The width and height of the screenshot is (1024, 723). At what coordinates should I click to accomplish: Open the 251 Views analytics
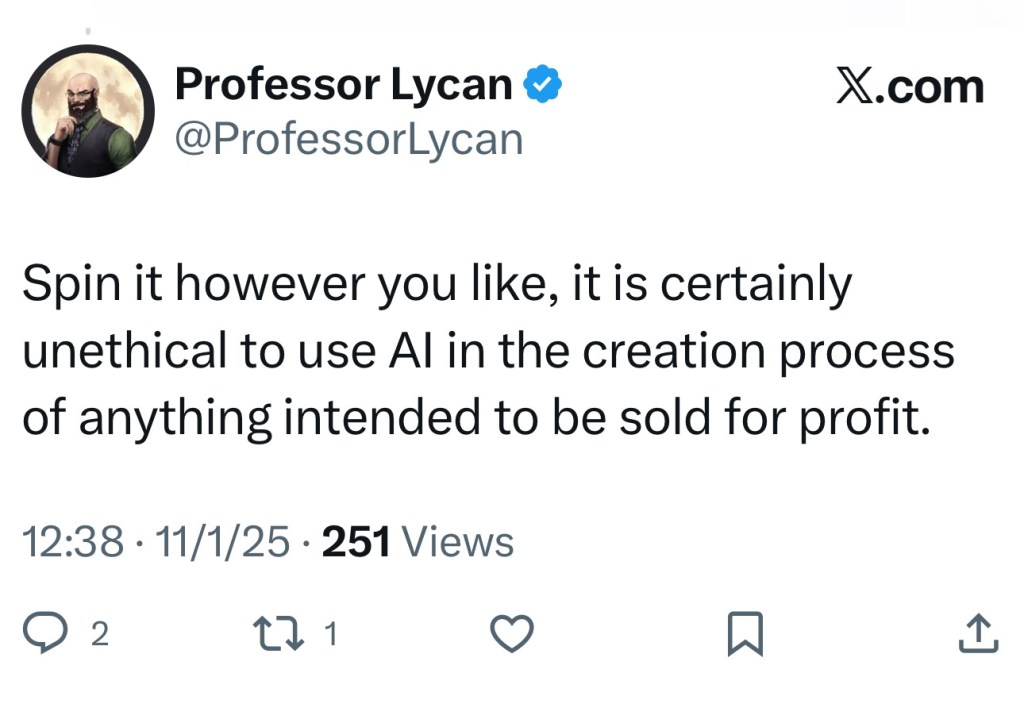pyautogui.click(x=418, y=542)
